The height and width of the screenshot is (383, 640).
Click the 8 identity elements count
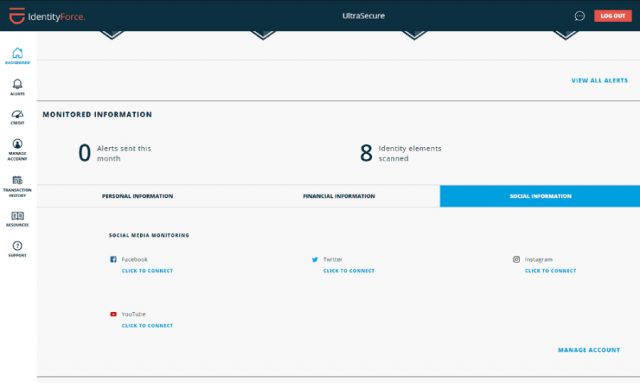[366, 153]
